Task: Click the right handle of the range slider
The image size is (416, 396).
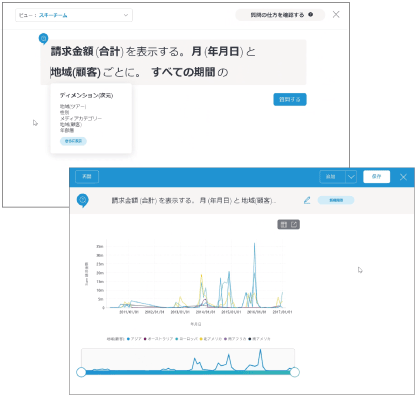Action: pos(294,372)
